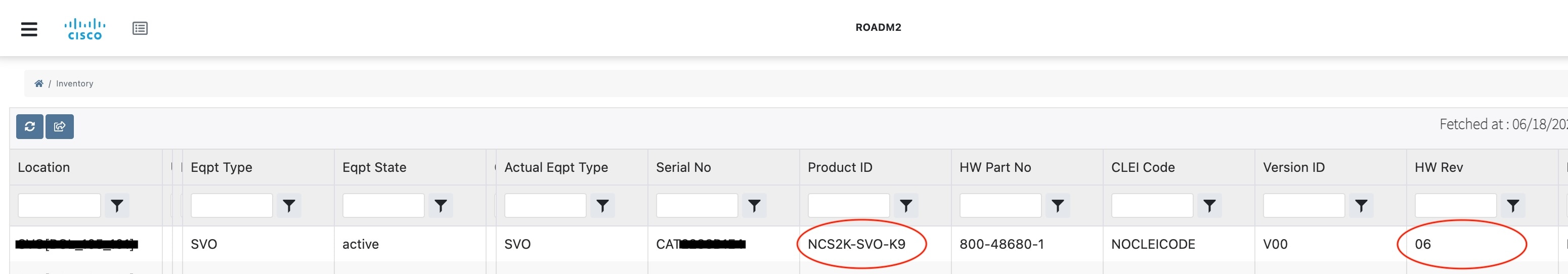Viewport: 1568px width, 274px height.
Task: Filter the Serial No column
Action: pyautogui.click(x=754, y=206)
